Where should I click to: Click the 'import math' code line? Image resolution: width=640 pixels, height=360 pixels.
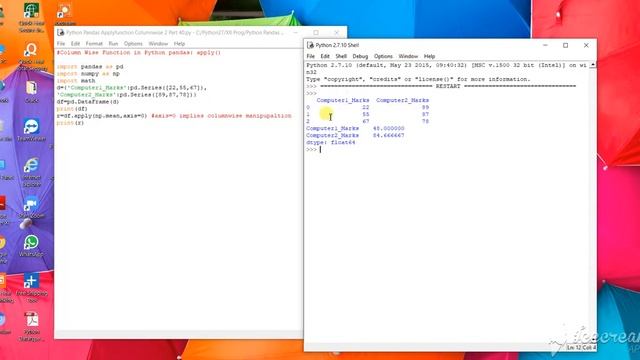(x=76, y=81)
